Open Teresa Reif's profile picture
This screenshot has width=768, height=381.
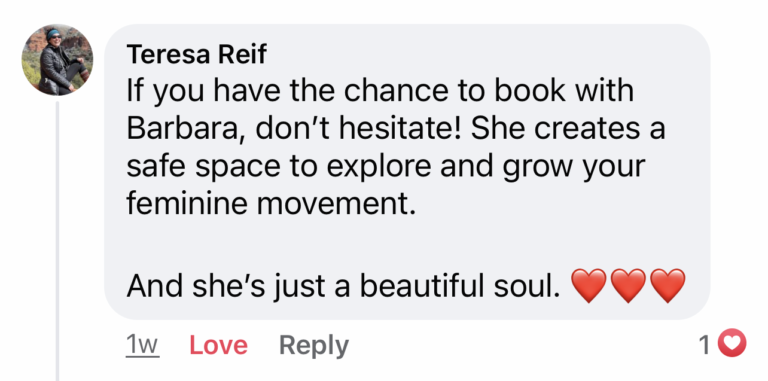coord(57,60)
